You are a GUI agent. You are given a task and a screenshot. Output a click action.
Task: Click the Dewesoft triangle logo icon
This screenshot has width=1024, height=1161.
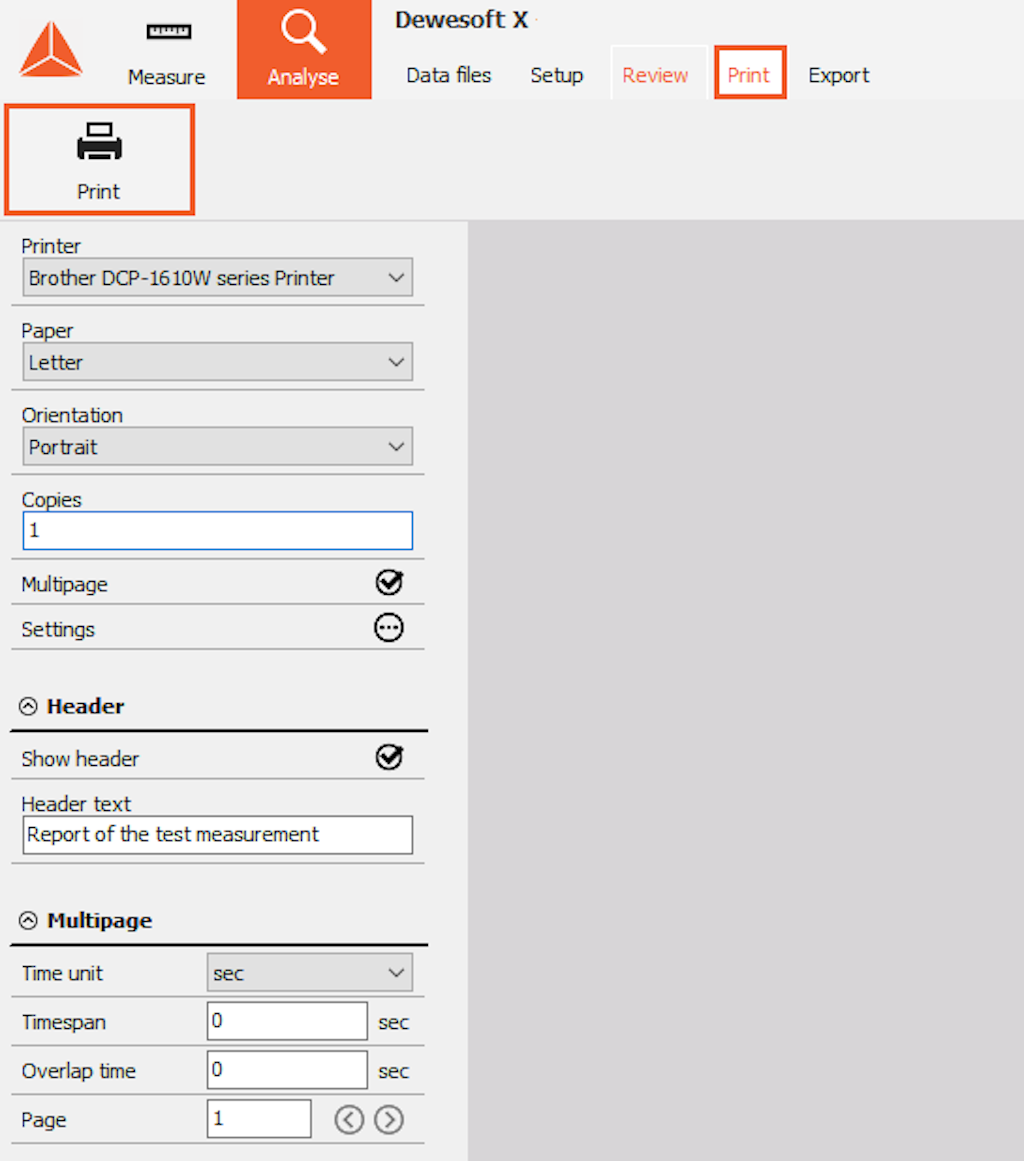[x=50, y=50]
